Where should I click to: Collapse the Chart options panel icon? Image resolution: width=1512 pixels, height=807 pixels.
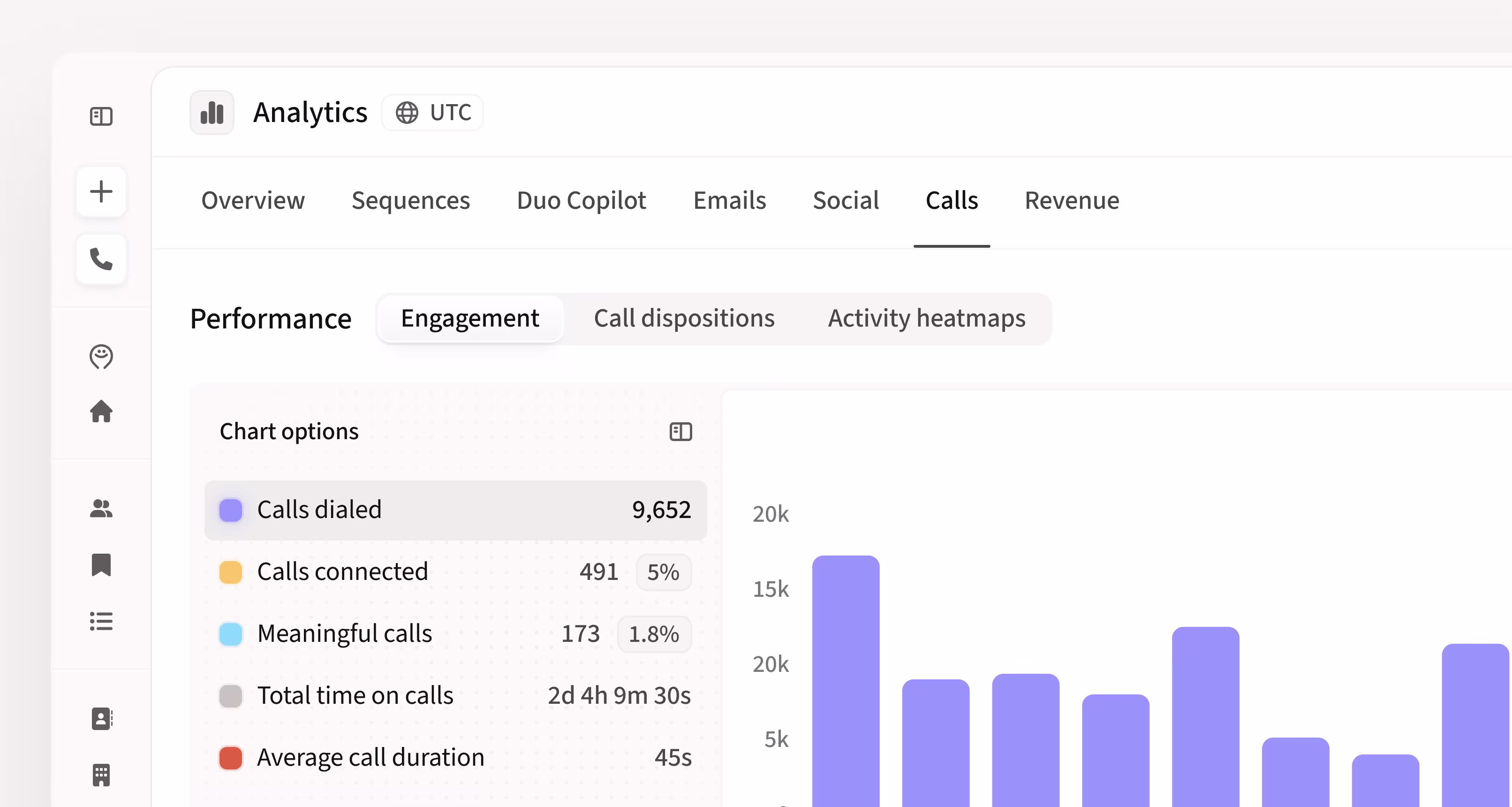coord(681,432)
